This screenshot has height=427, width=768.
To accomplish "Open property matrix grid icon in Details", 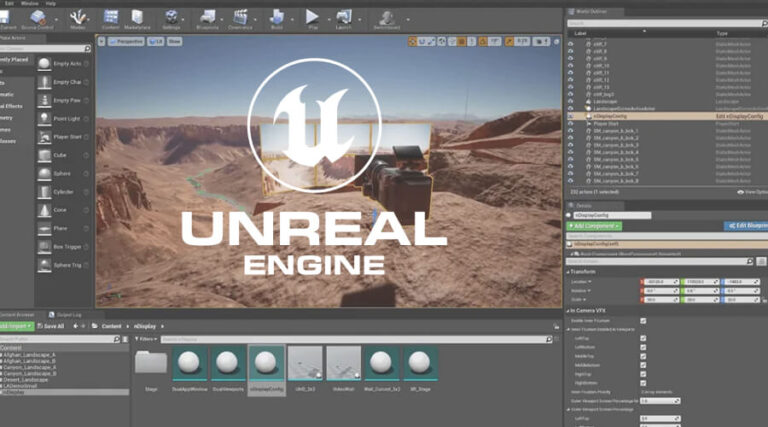I will click(x=761, y=261).
